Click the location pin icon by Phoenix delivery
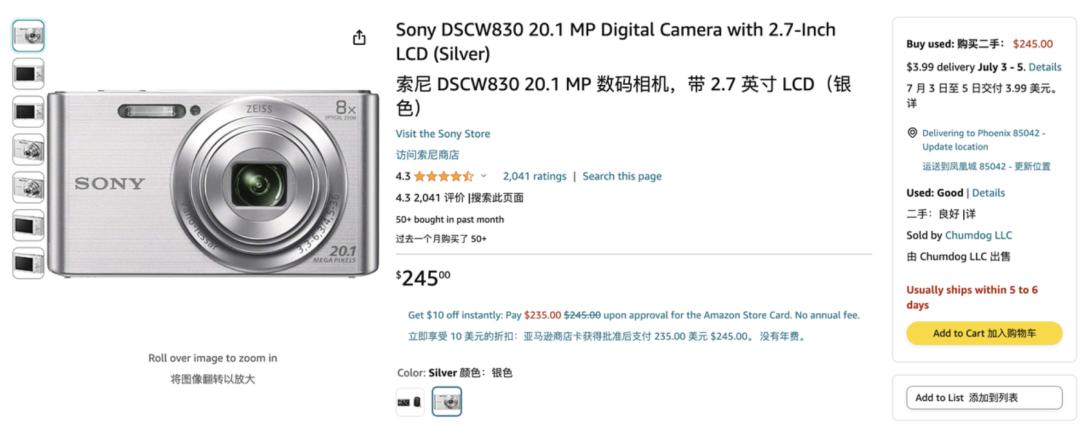This screenshot has width=1080, height=435. tap(912, 133)
